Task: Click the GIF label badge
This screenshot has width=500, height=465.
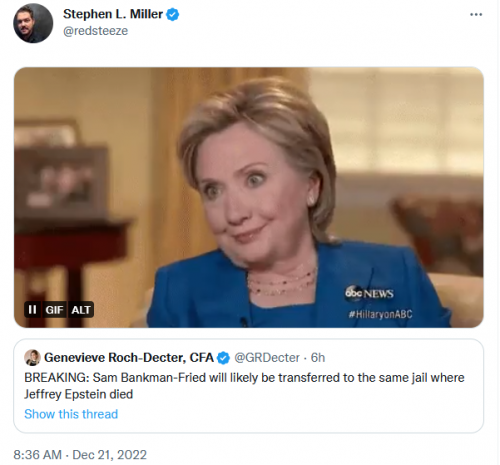Action: point(54,310)
